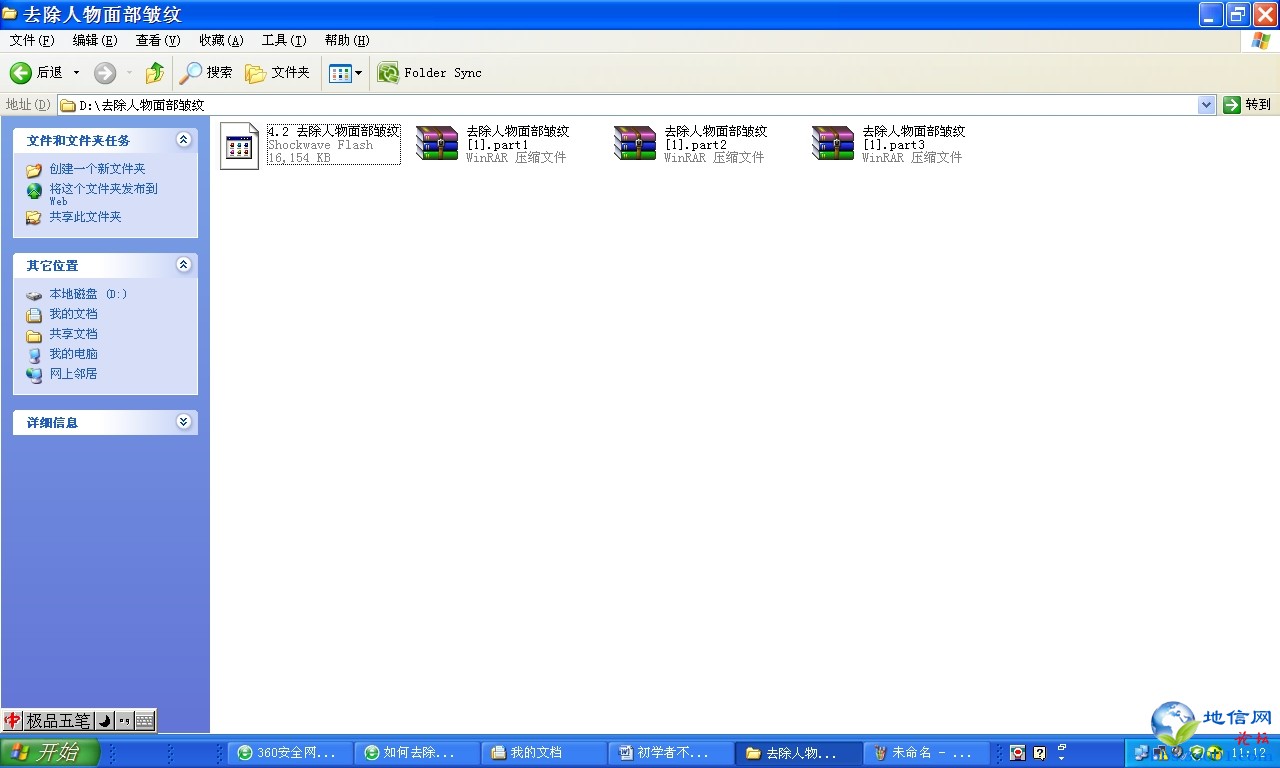Image resolution: width=1280 pixels, height=768 pixels.
Task: Open 本地磁盘 (D:) link
Action: pos(88,294)
